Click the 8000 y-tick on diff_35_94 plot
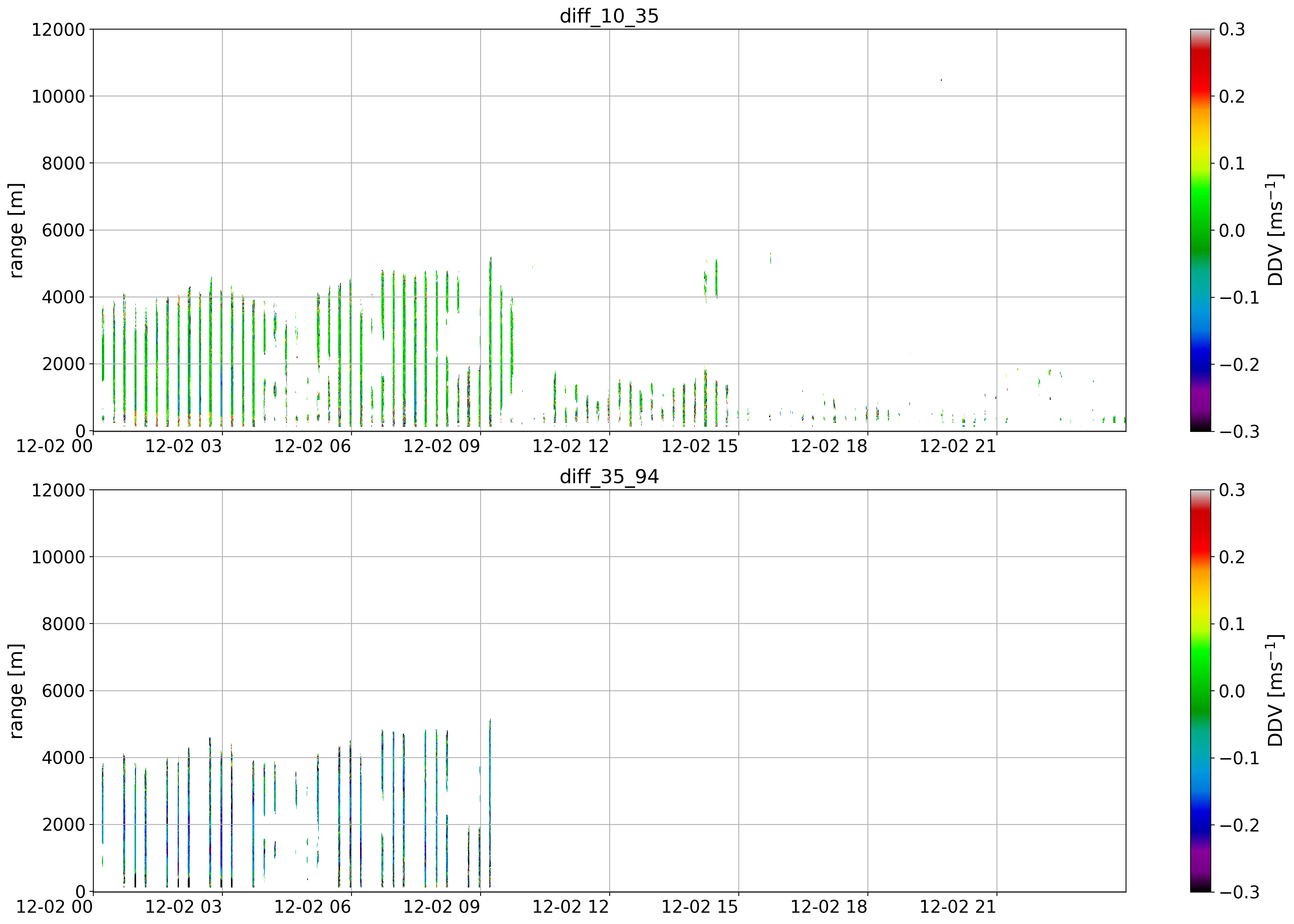 click(63, 624)
